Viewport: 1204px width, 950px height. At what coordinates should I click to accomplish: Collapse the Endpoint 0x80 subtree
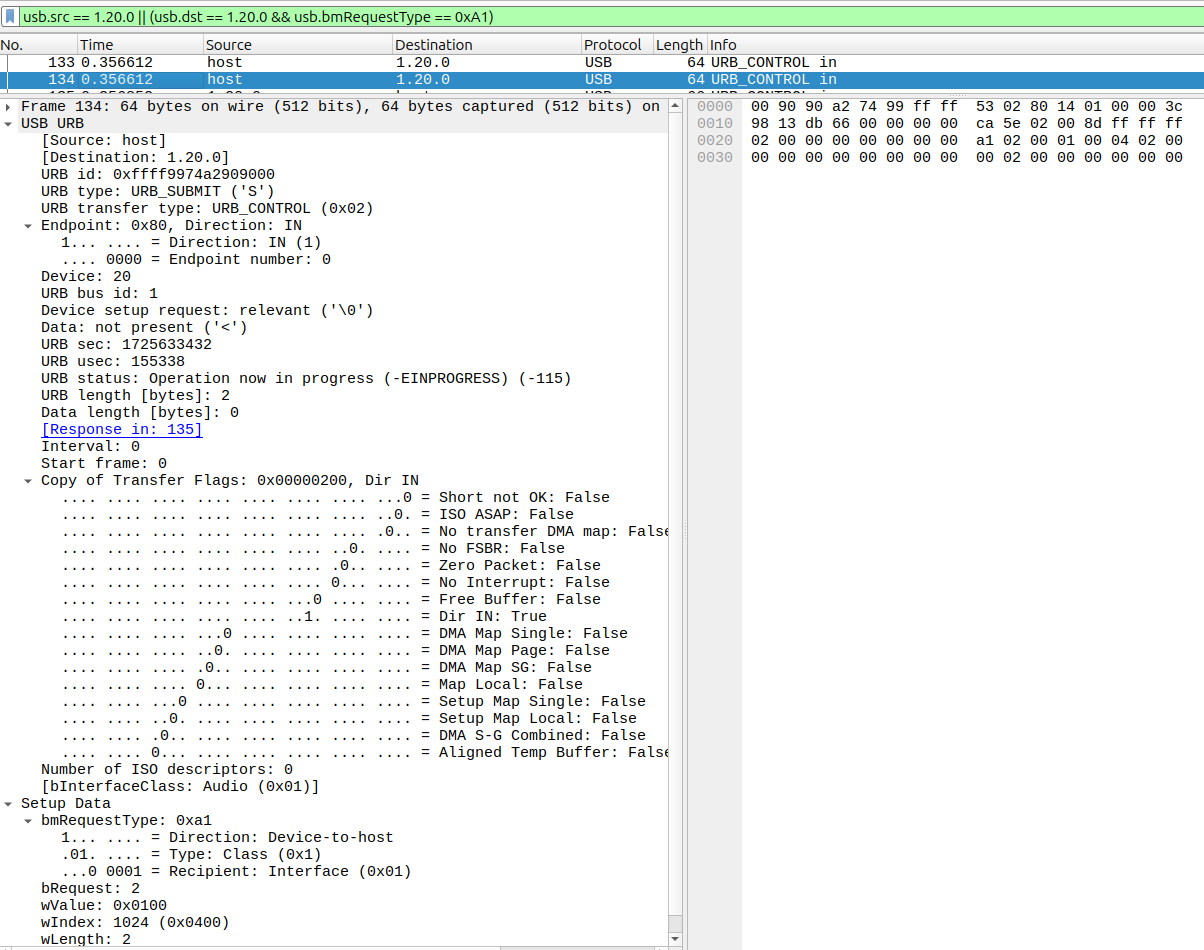(26, 225)
